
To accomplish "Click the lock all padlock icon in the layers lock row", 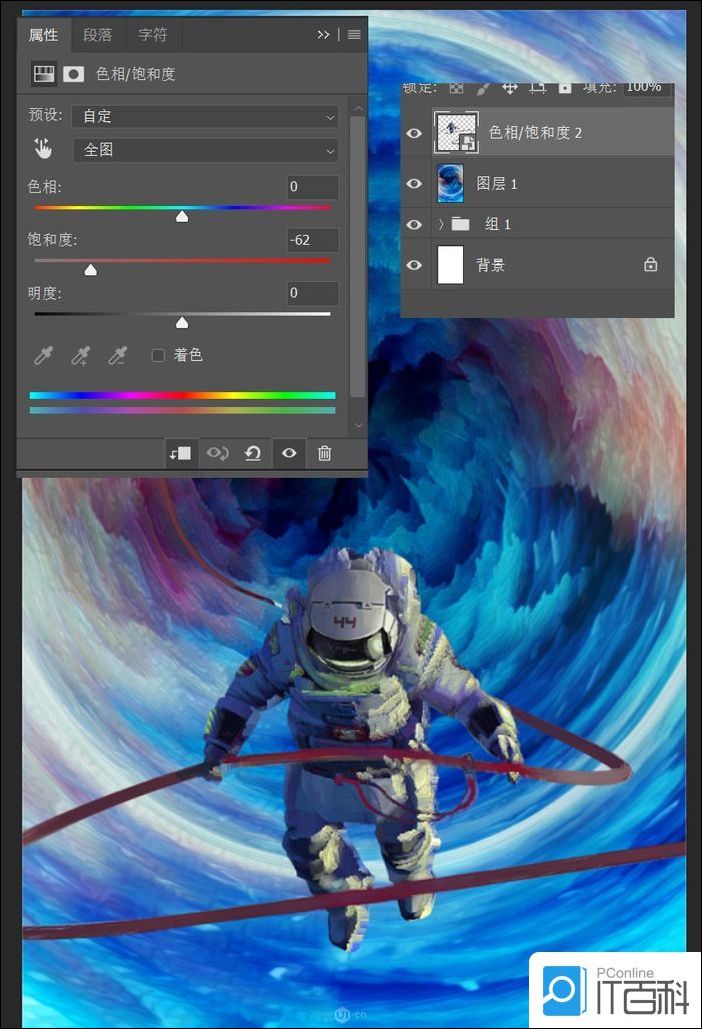I will 565,88.
